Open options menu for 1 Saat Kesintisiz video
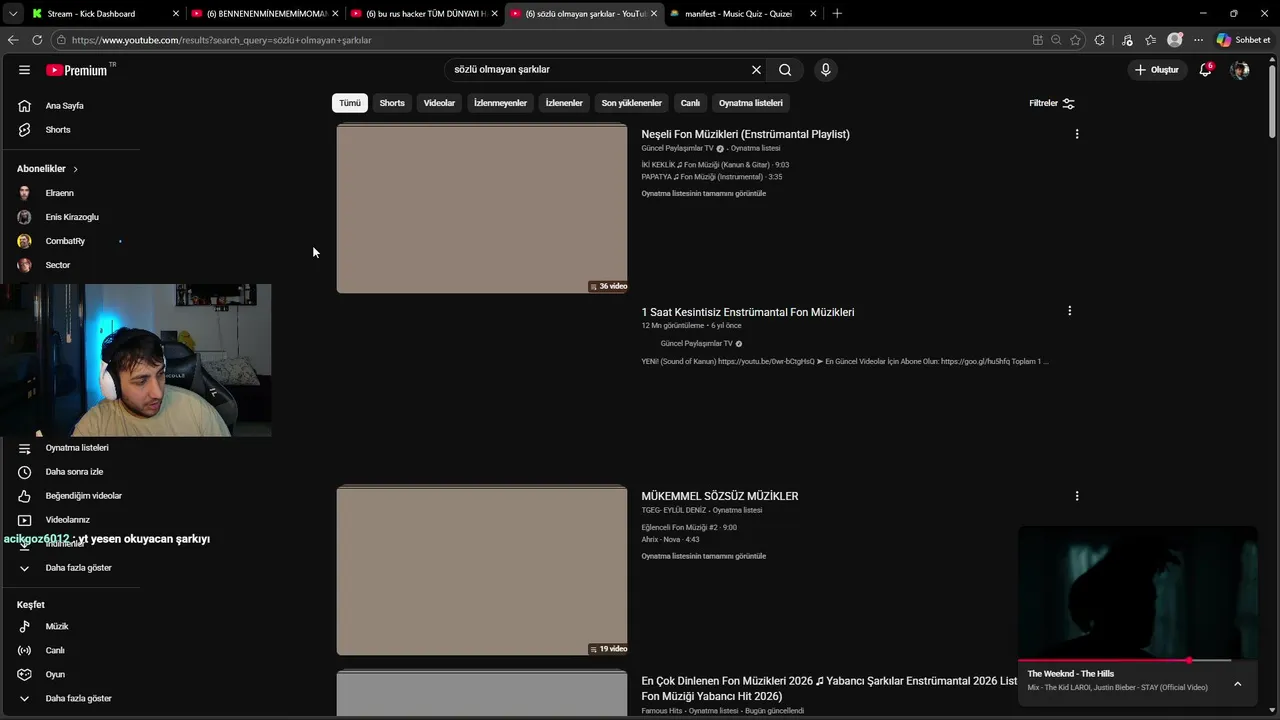 tap(1070, 311)
